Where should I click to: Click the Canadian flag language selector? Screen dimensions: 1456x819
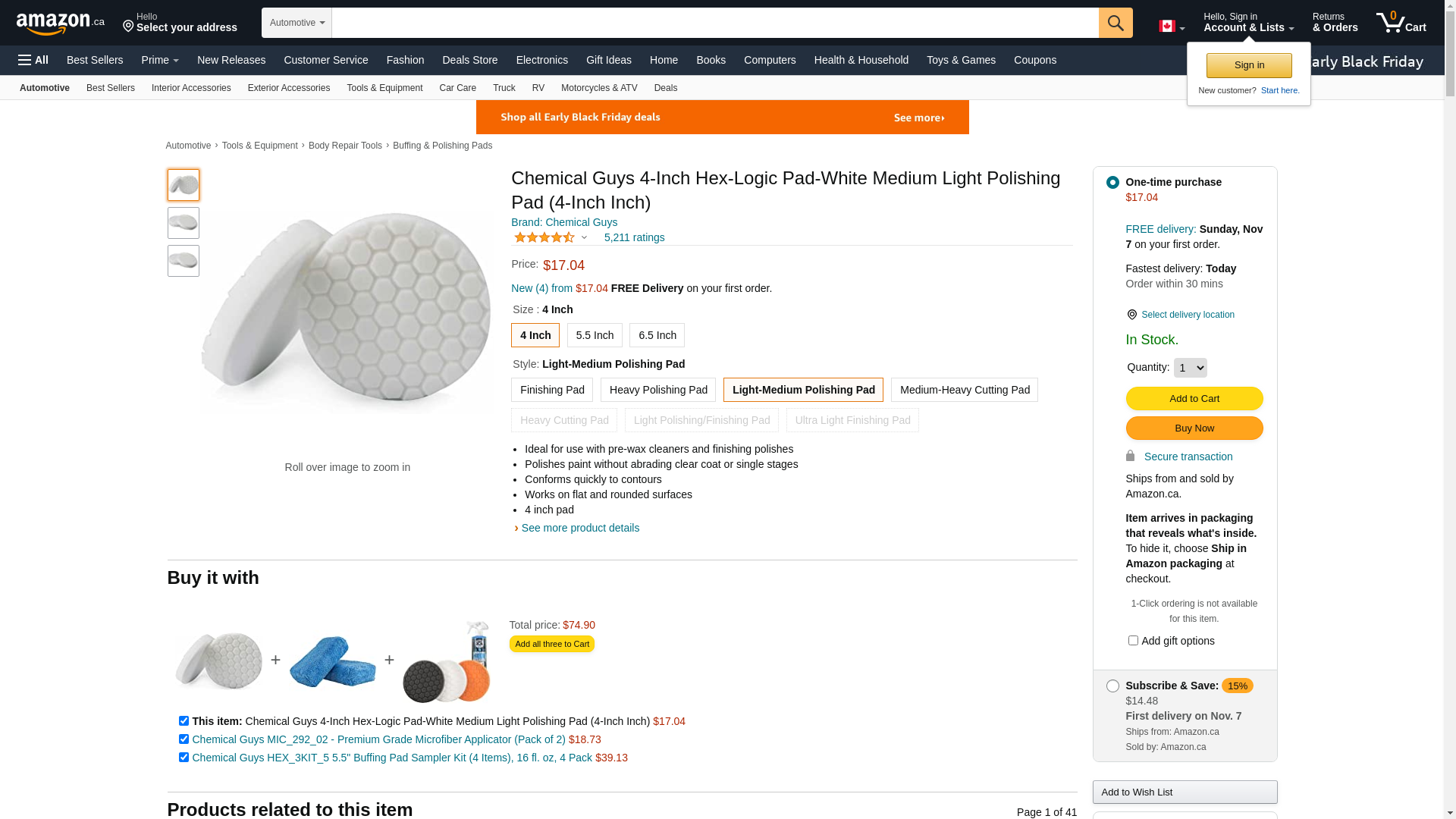pos(1171,27)
